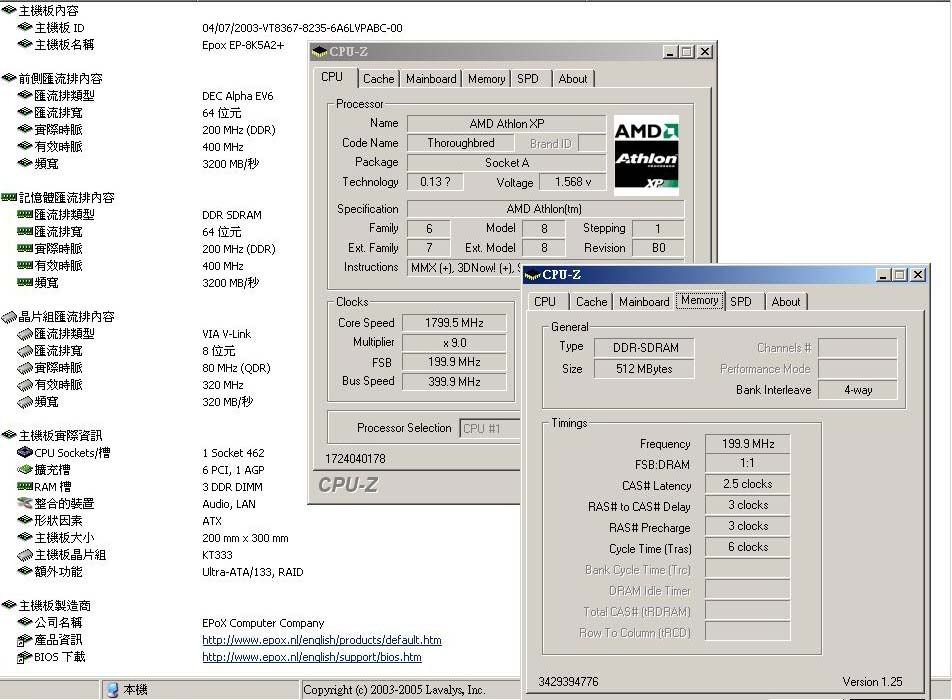The image size is (952, 700).
Task: Open Mainboard tab in front CPU-Z window
Action: pyautogui.click(x=644, y=302)
